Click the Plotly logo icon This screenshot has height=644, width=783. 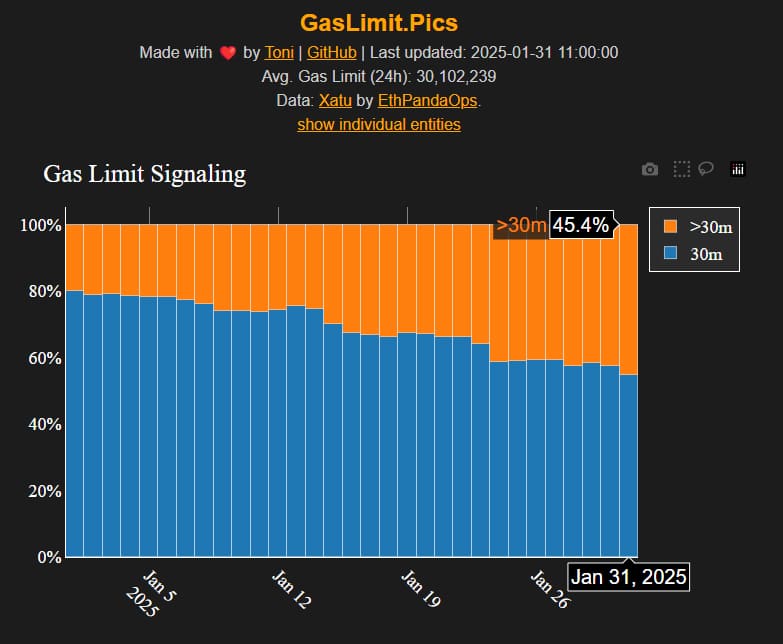738,170
